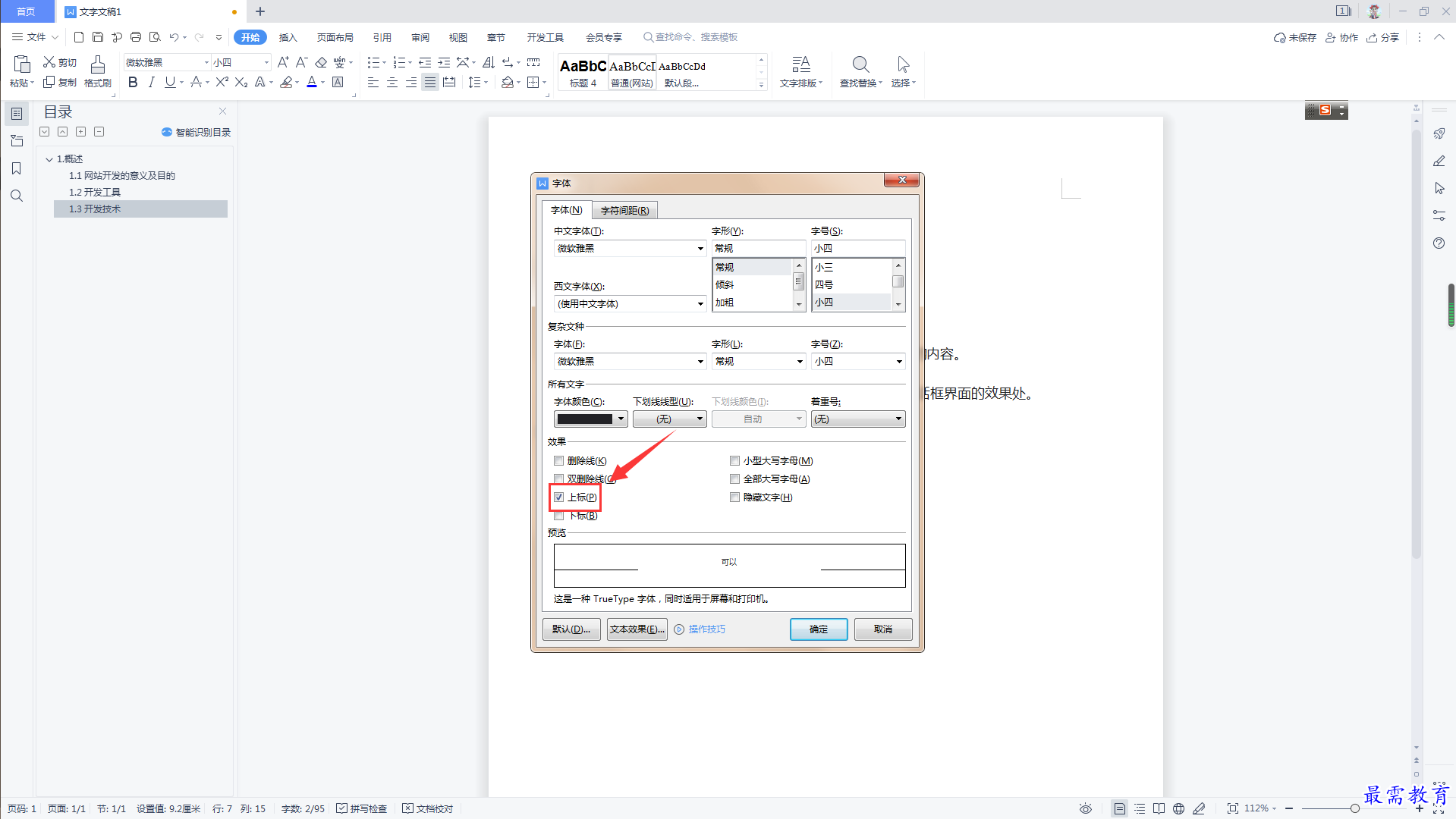The image size is (1456, 819).
Task: Open the bookmark panel in left sidebar
Action: tap(16, 168)
